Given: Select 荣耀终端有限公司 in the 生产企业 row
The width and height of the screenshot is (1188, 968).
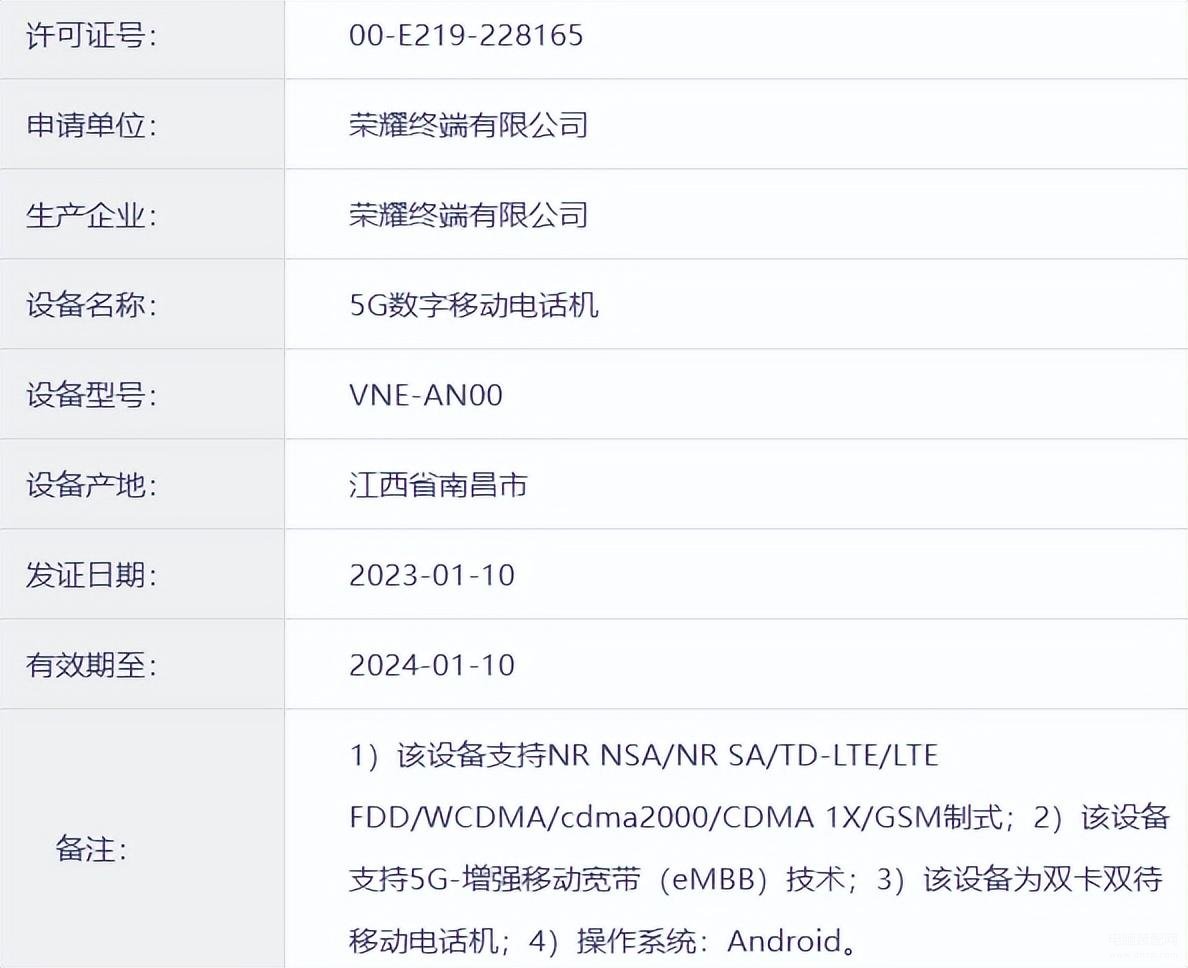Looking at the screenshot, I should point(468,215).
